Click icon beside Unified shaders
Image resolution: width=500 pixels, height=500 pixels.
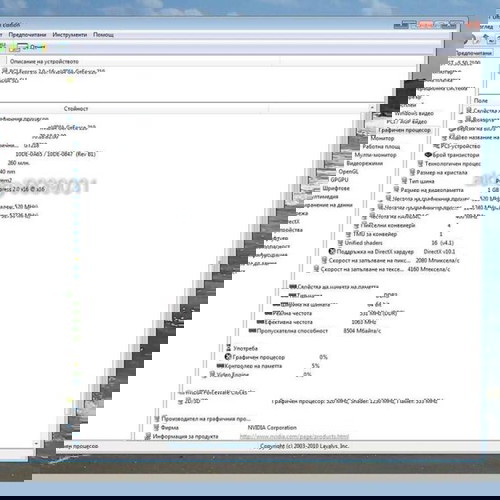pyautogui.click(x=340, y=243)
